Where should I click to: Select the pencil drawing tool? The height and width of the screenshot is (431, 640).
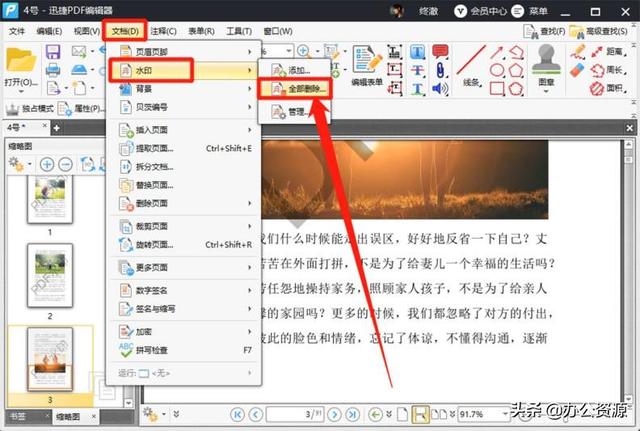tap(578, 51)
